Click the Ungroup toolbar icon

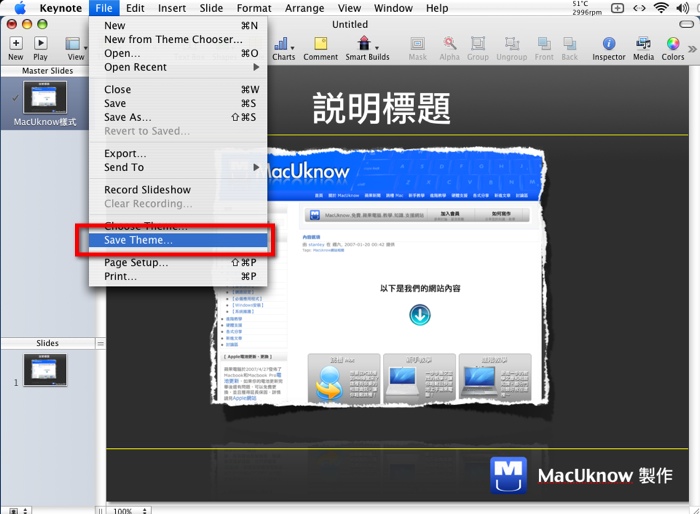click(512, 43)
